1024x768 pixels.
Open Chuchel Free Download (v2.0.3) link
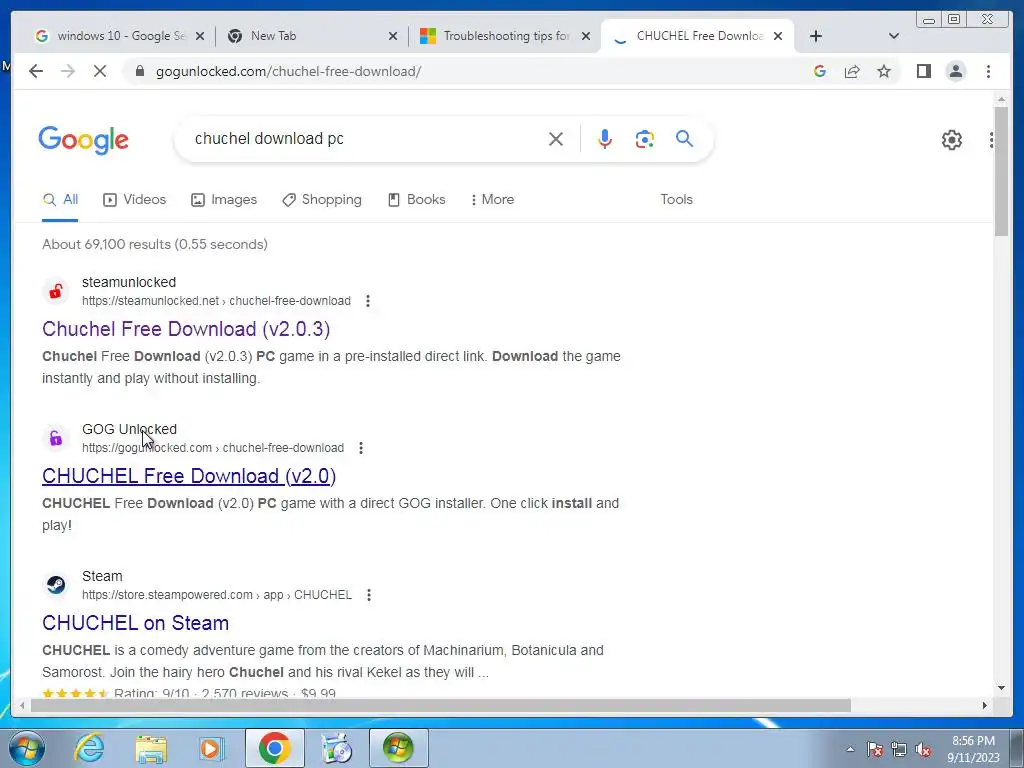point(186,328)
